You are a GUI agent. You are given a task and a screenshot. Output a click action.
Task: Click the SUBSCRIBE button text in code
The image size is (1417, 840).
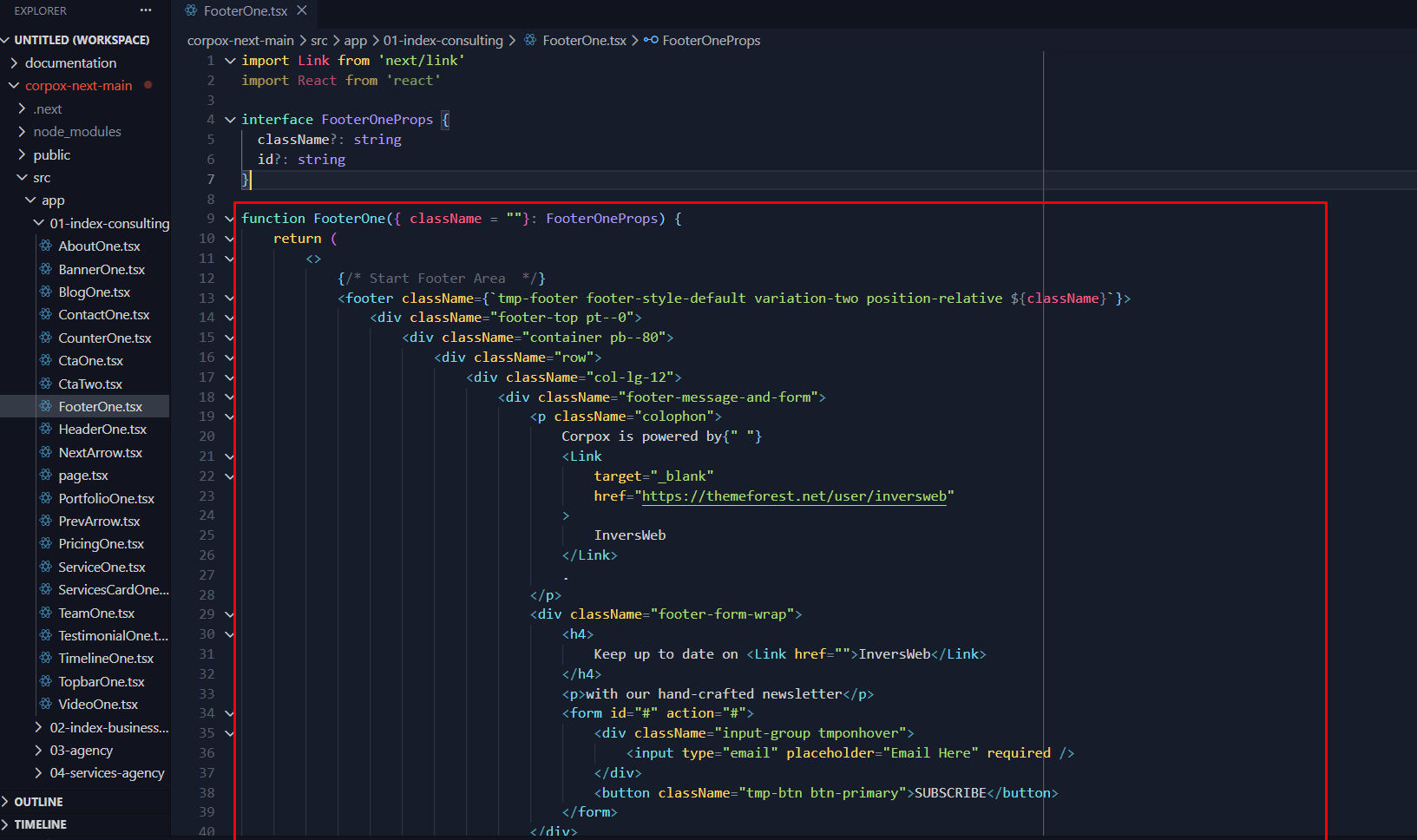pos(950,793)
